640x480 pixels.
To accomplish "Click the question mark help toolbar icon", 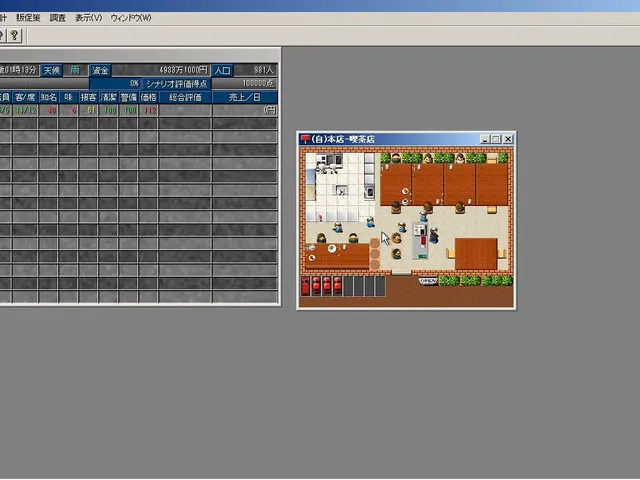I will [x=14, y=36].
